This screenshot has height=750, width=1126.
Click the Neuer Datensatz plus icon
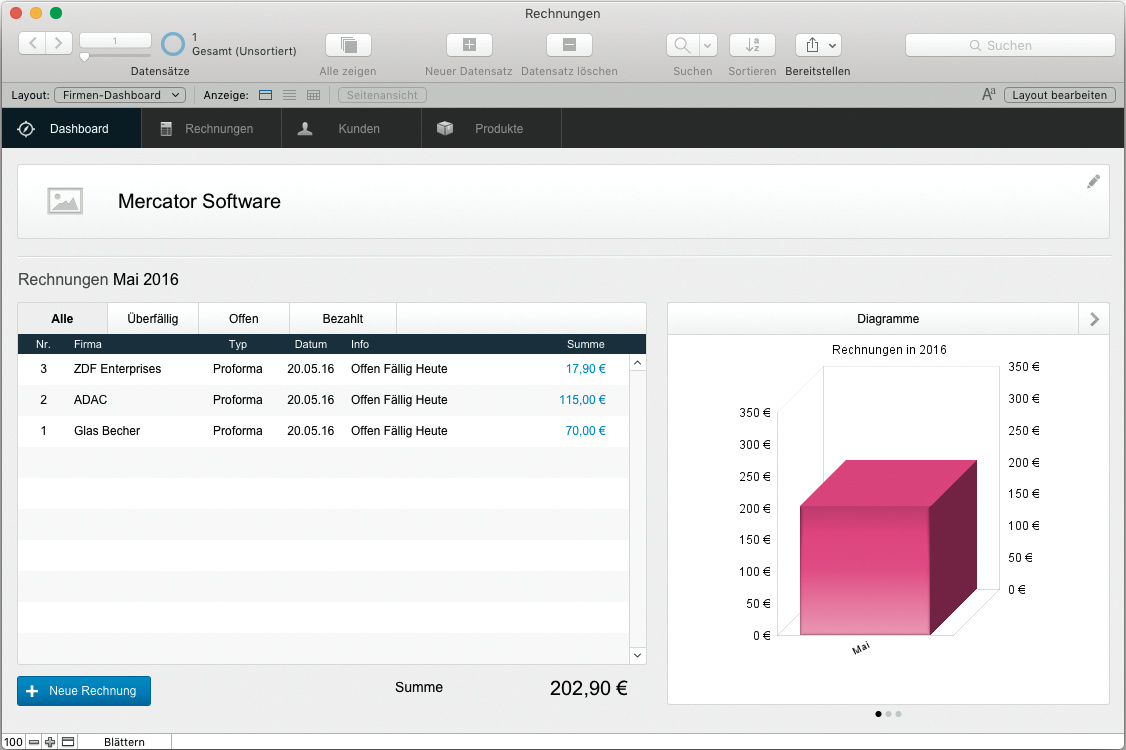(469, 45)
